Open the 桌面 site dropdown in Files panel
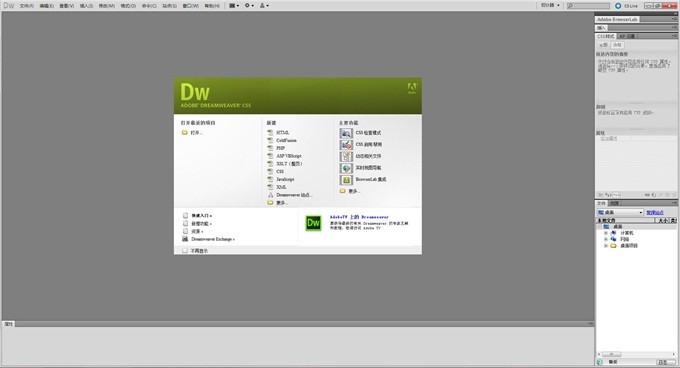This screenshot has width=680, height=368. (620, 212)
